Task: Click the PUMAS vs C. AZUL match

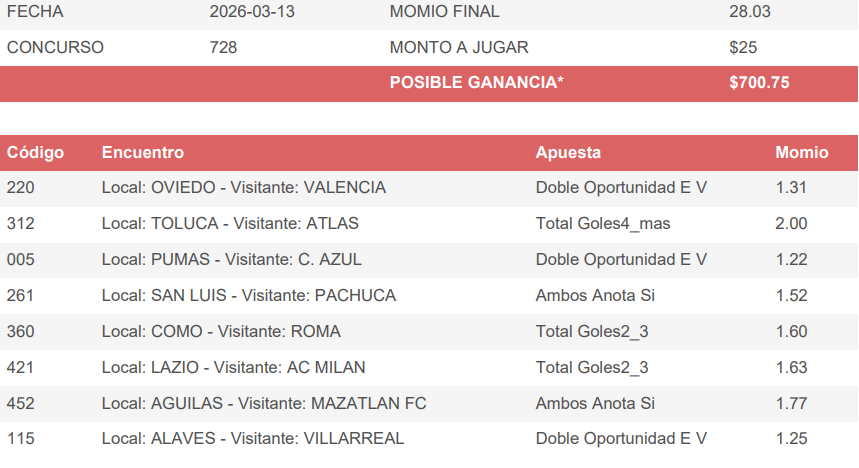Action: coord(231,260)
